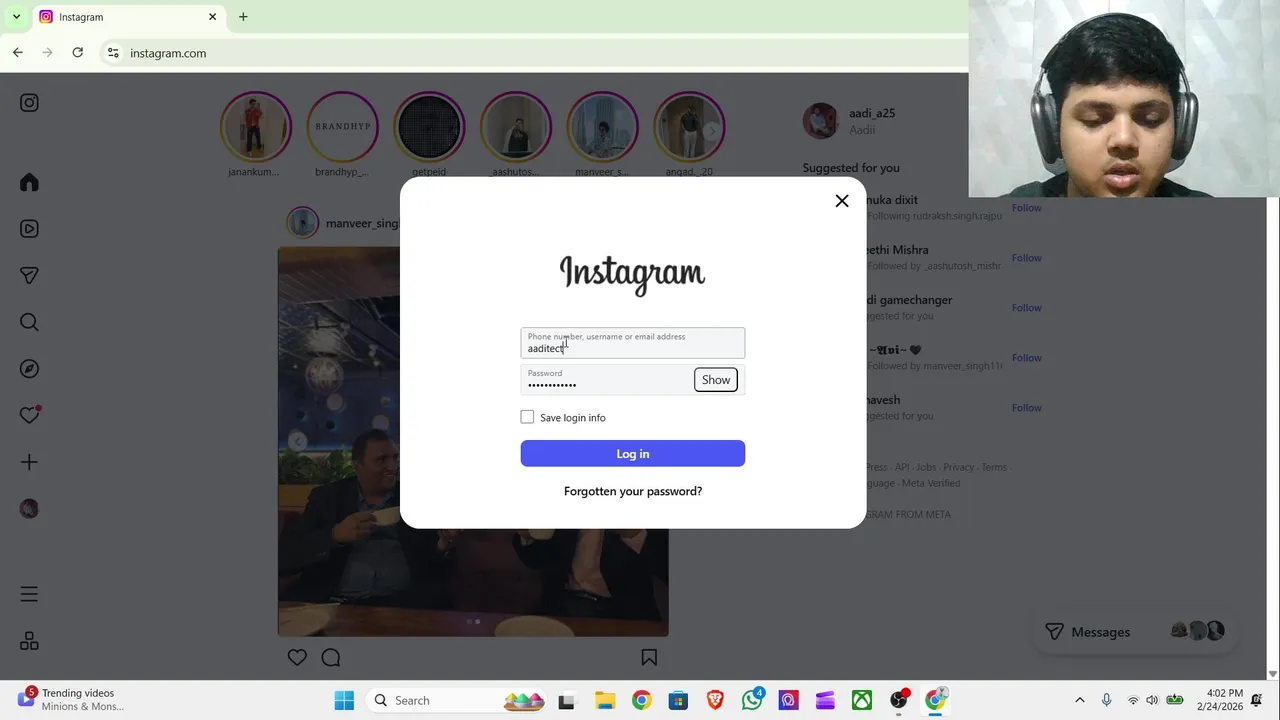This screenshot has width=1280, height=720.
Task: Open the Privacy footer link
Action: tap(958, 467)
